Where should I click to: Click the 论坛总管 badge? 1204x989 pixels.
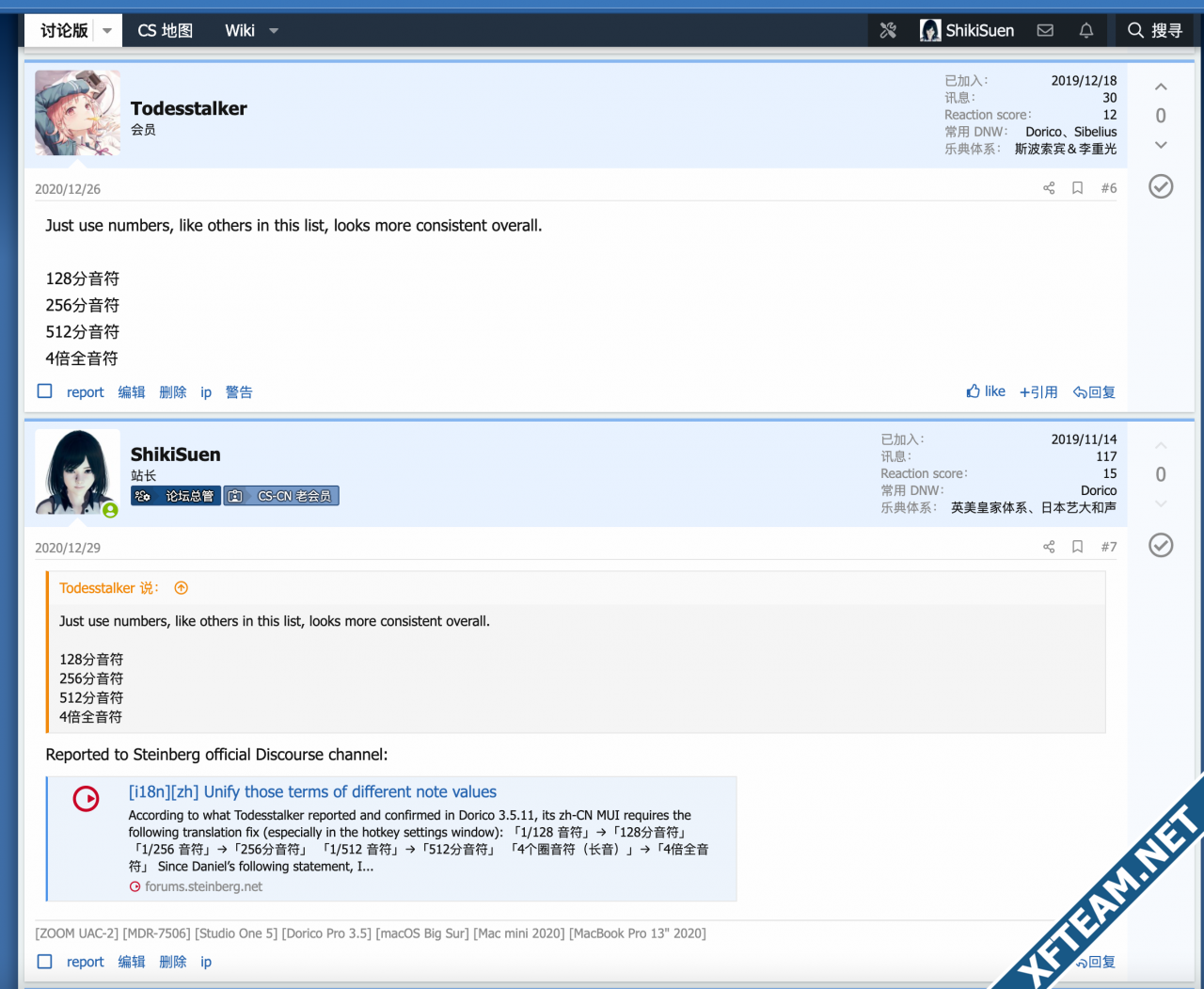coord(176,496)
